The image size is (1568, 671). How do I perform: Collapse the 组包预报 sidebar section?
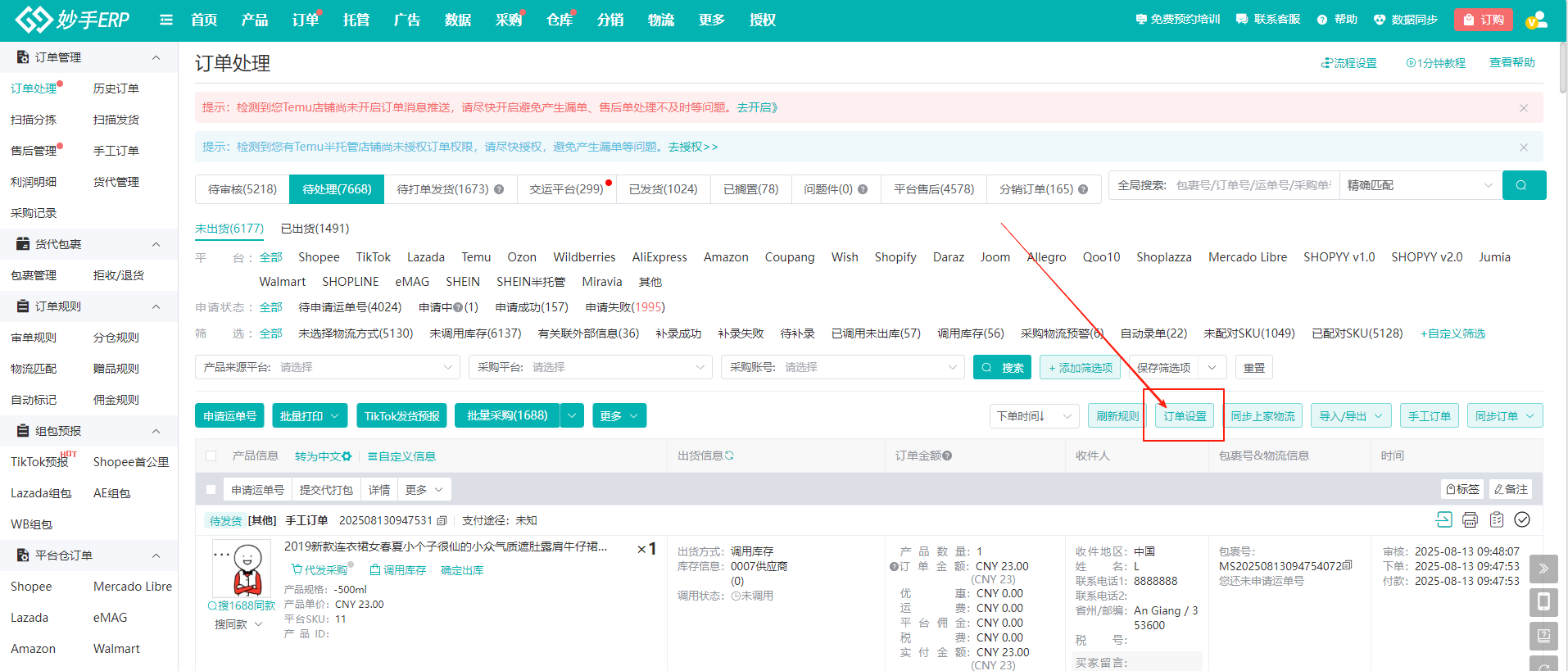156,431
